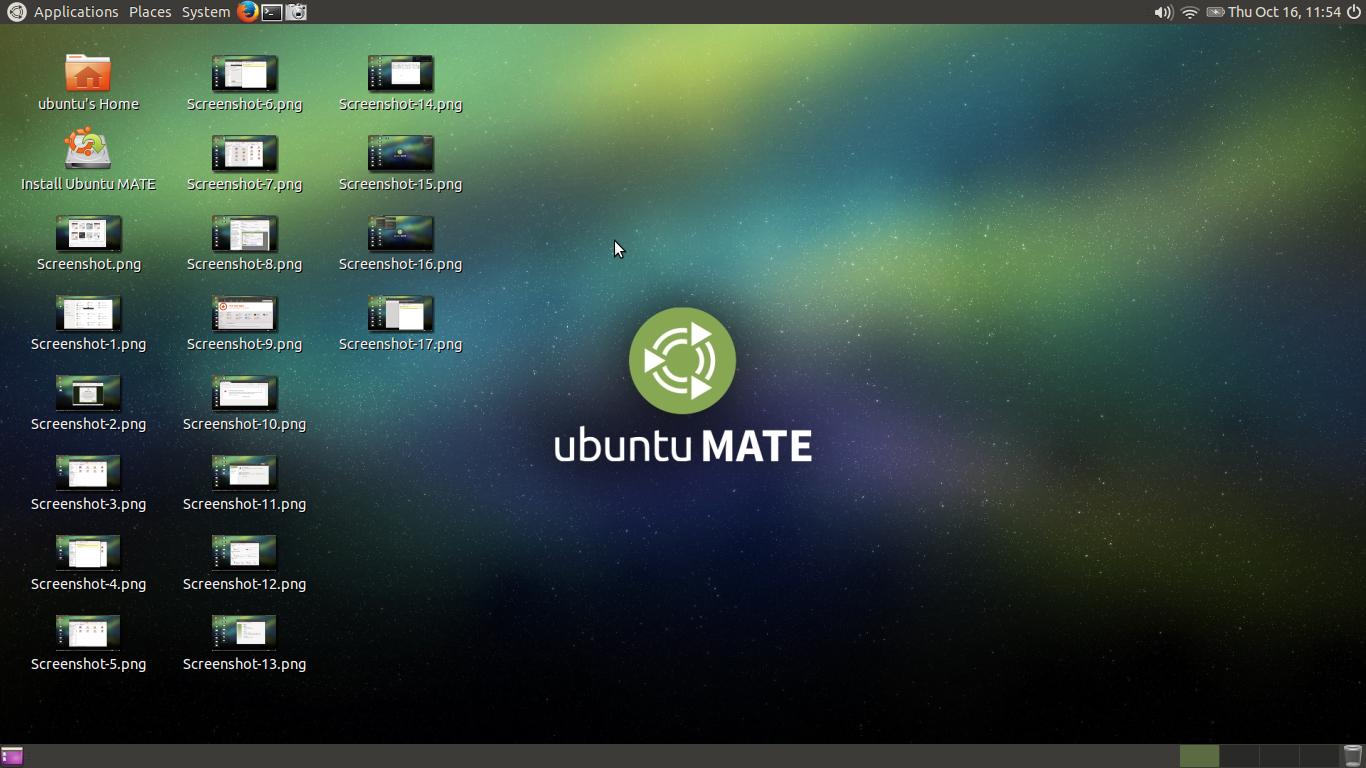Select the Screenshot-5.png file
This screenshot has height=768, width=1366.
pyautogui.click(x=88, y=644)
